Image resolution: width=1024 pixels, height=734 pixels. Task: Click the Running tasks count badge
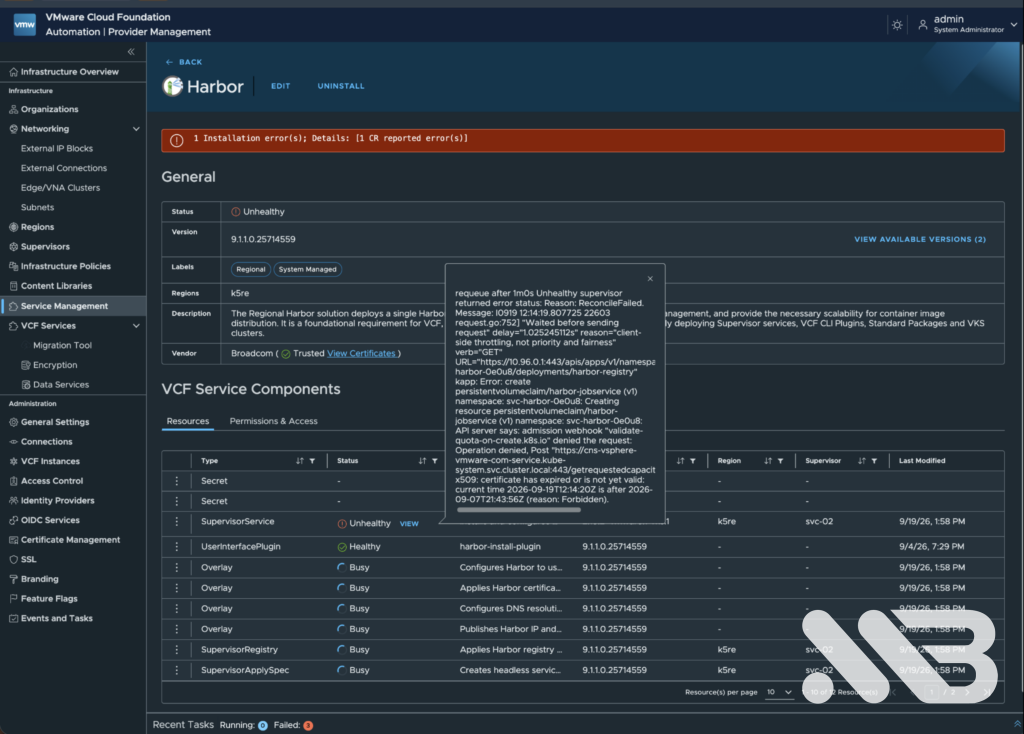click(263, 726)
